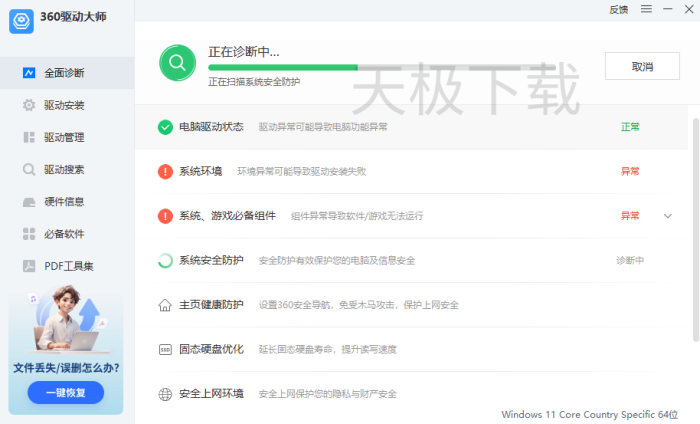The height and width of the screenshot is (424, 700).
Task: Click the 一键恢复 button in ad
Action: [66, 393]
